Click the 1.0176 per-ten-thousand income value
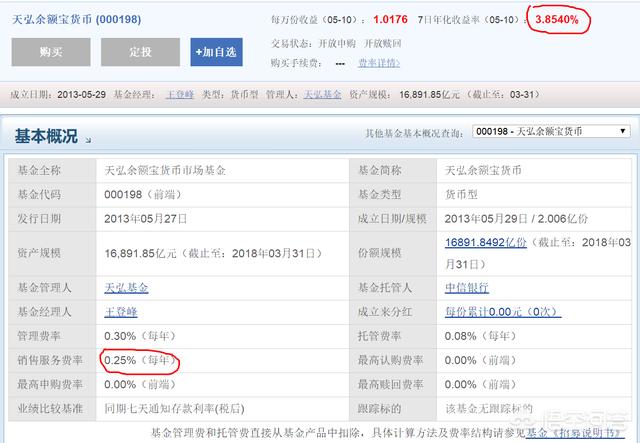This screenshot has width=640, height=443. [390, 19]
